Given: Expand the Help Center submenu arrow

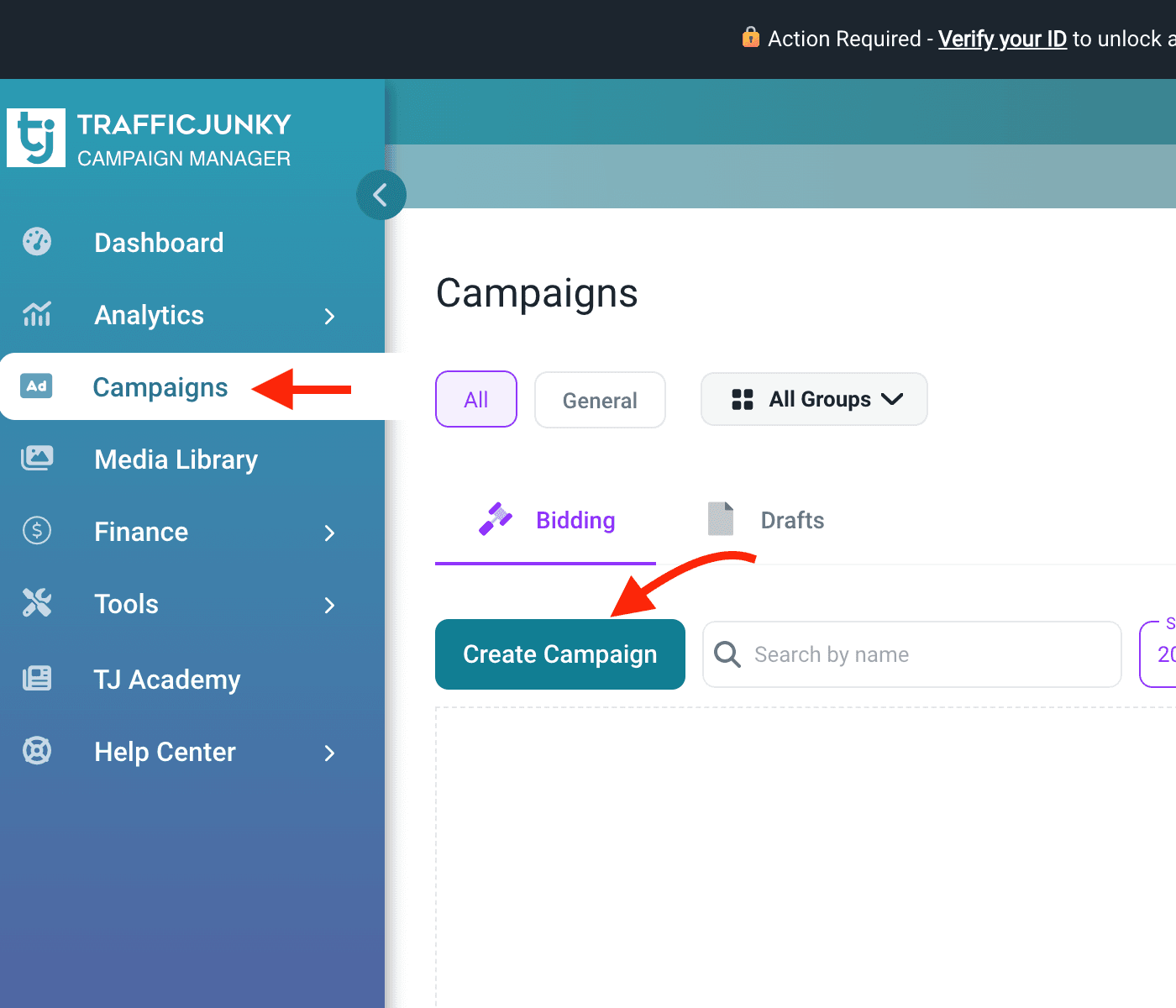Looking at the screenshot, I should (x=329, y=753).
